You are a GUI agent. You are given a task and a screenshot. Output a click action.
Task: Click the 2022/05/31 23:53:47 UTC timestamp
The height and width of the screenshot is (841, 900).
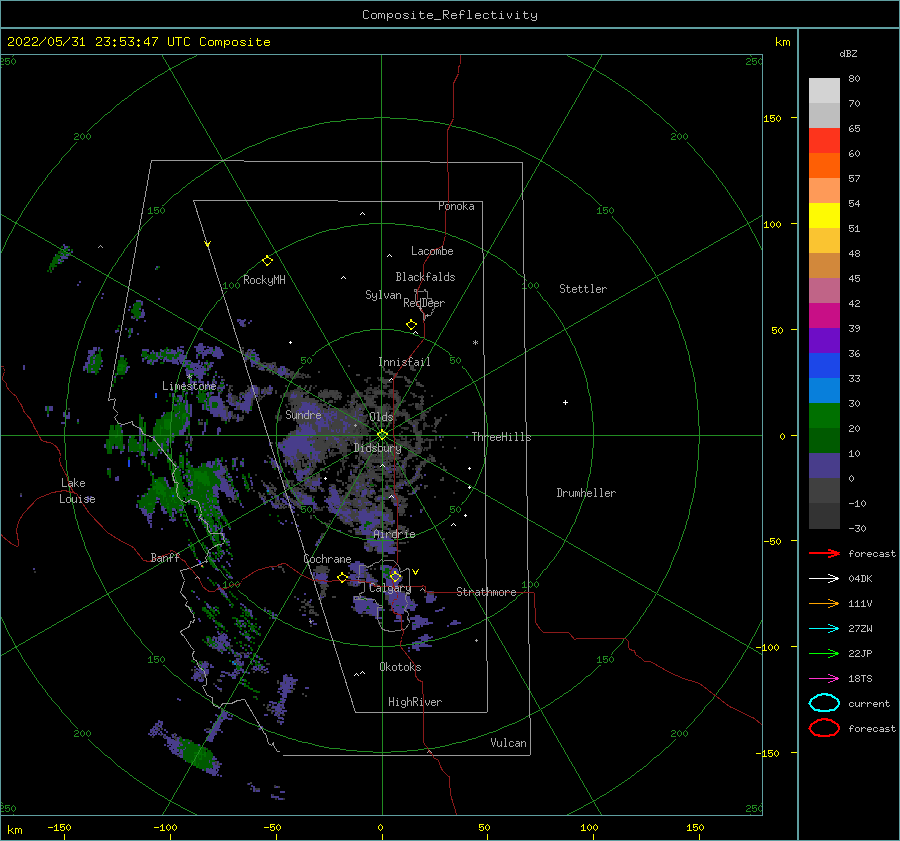point(99,42)
